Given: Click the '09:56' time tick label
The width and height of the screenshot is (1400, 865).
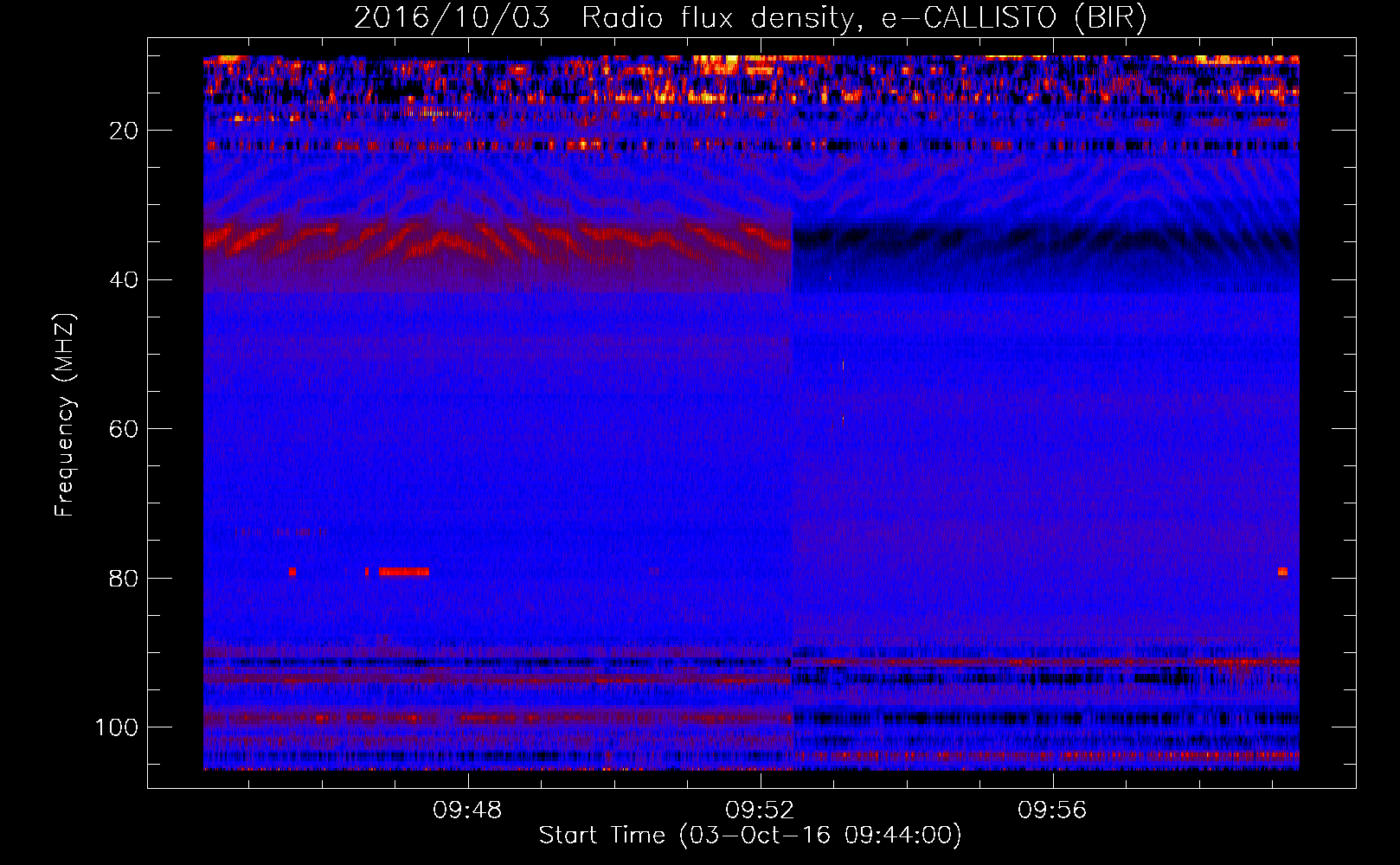Looking at the screenshot, I should tap(1052, 811).
